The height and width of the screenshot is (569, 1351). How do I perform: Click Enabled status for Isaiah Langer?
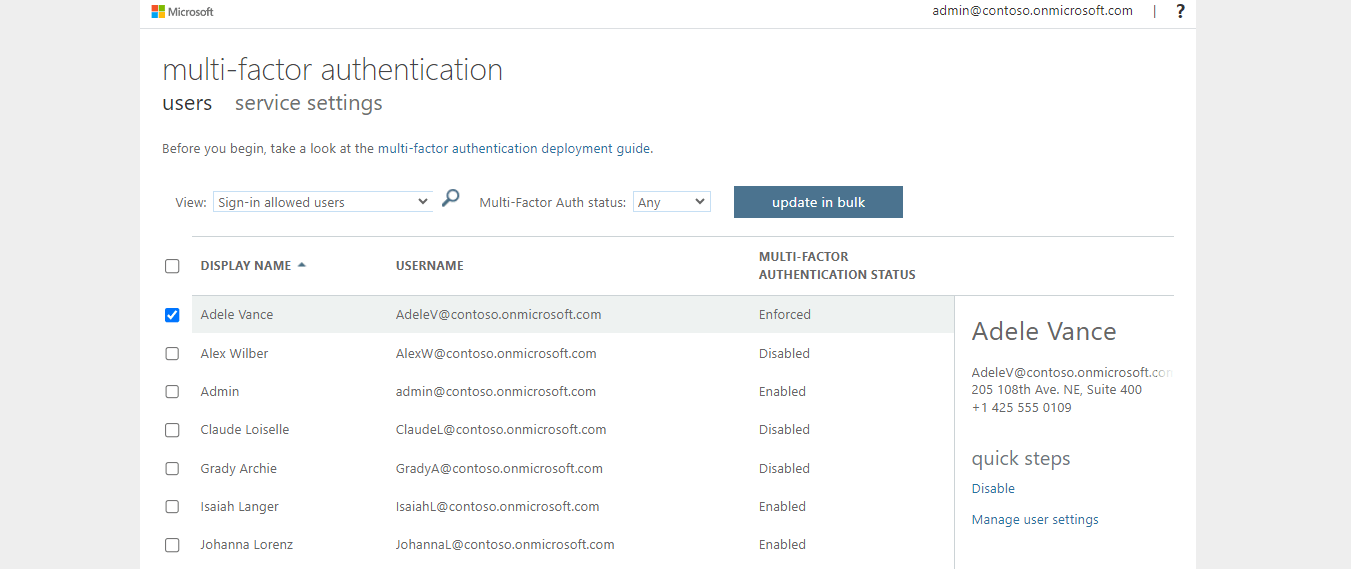coord(782,507)
